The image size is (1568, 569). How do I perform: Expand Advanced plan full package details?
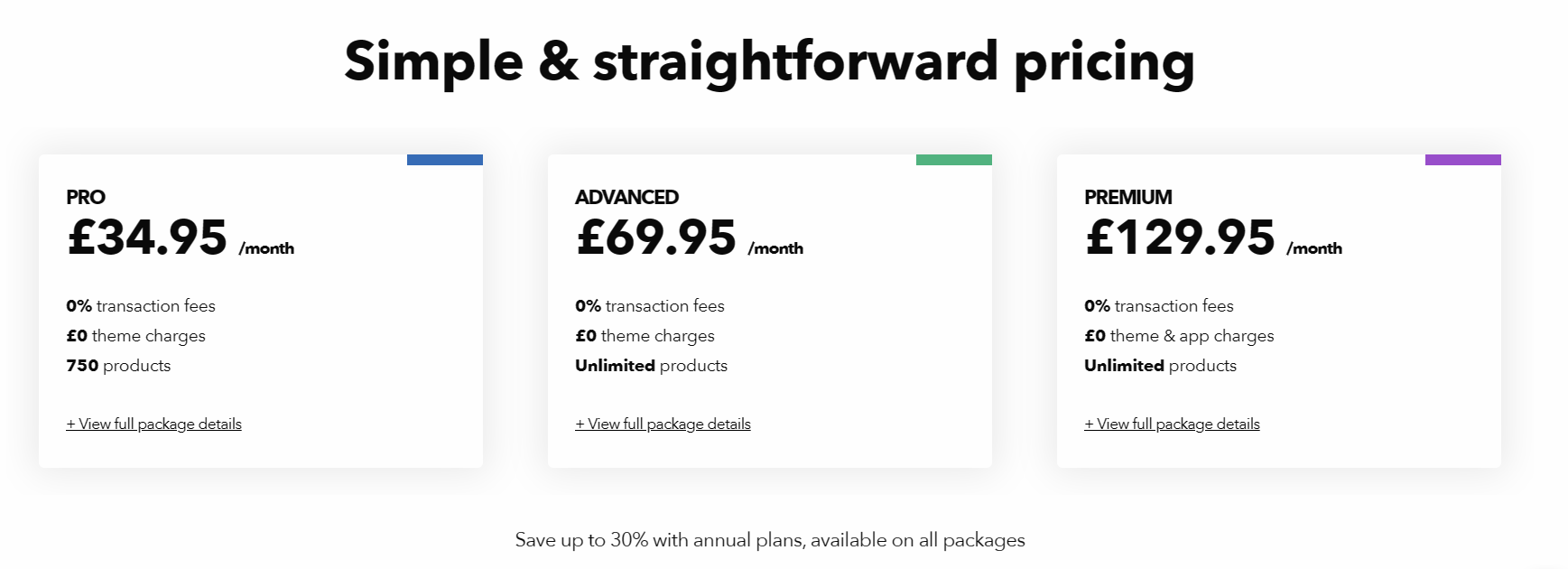click(x=663, y=424)
